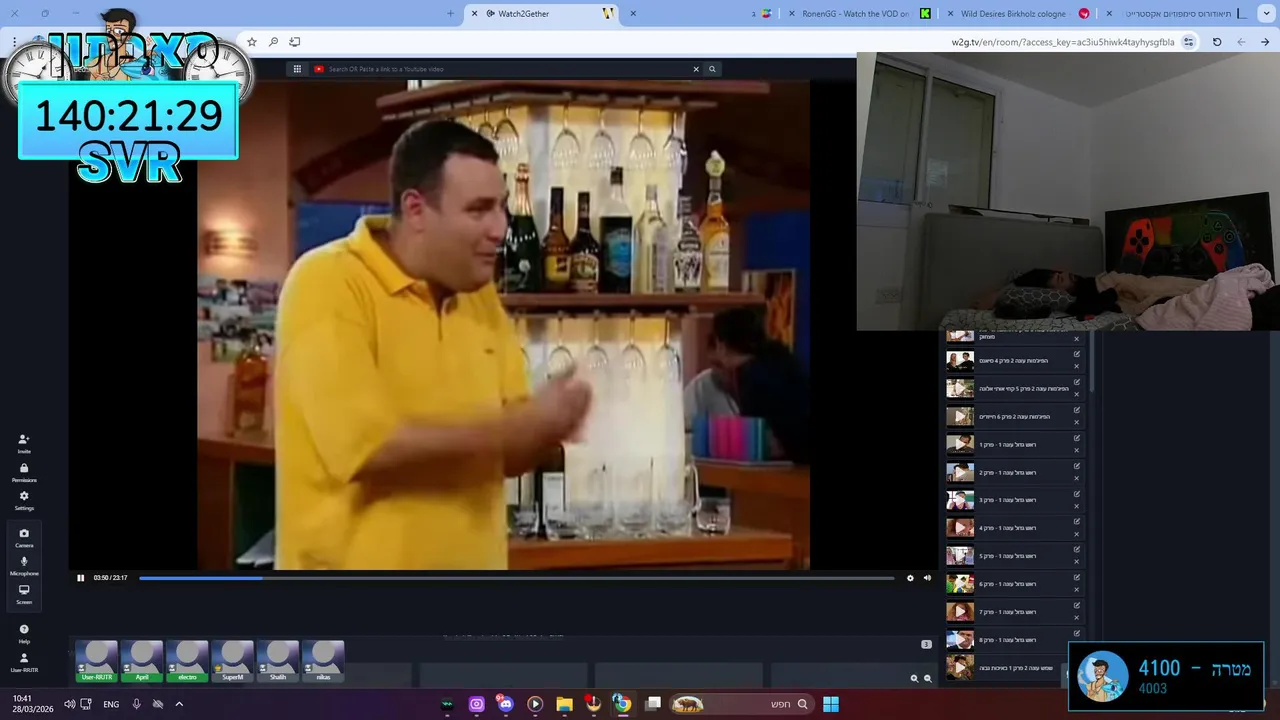The width and height of the screenshot is (1280, 720).
Task: Select user avatar Shalih
Action: 278,662
